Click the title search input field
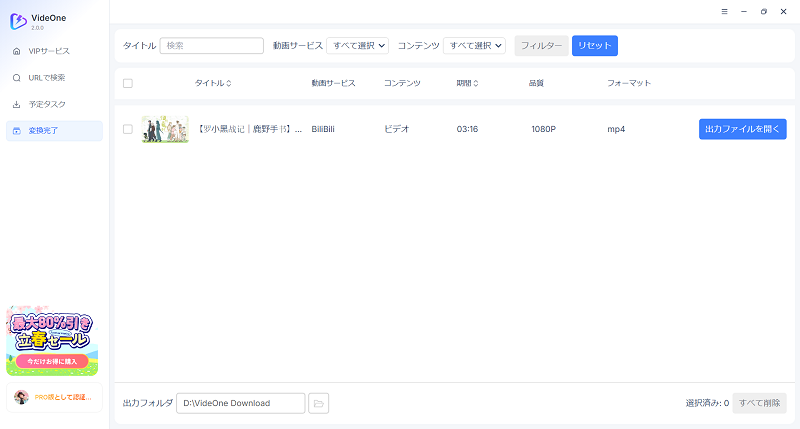This screenshot has width=800, height=429. 212,45
